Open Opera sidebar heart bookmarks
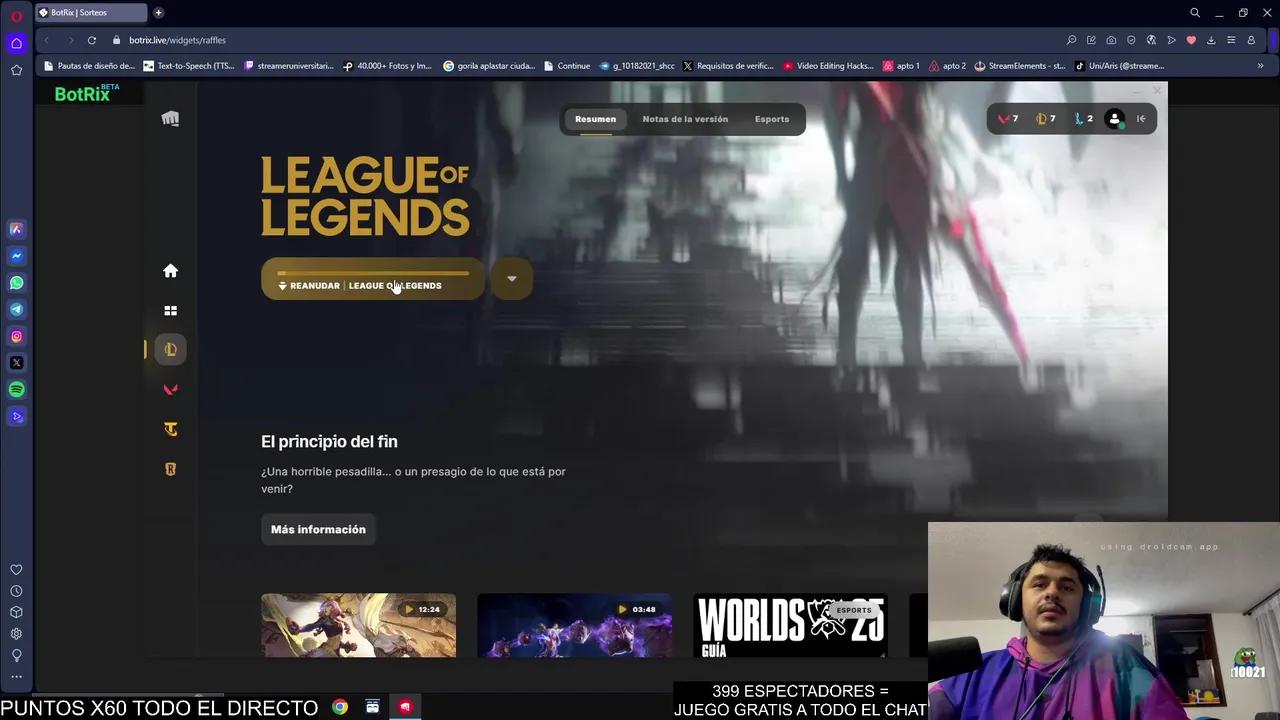Viewport: 1280px width, 720px height. [x=16, y=569]
